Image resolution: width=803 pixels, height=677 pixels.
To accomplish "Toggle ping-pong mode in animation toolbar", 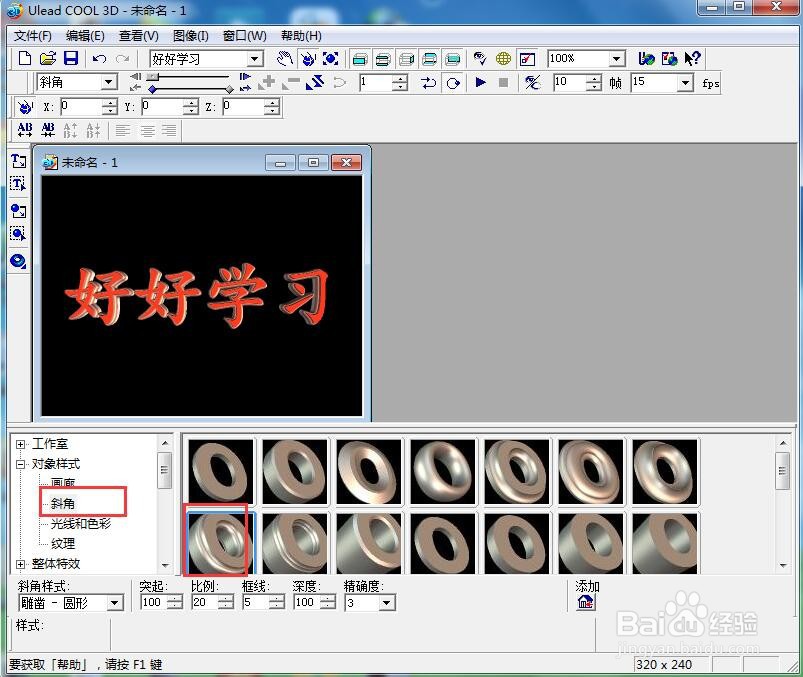I will click(x=428, y=83).
